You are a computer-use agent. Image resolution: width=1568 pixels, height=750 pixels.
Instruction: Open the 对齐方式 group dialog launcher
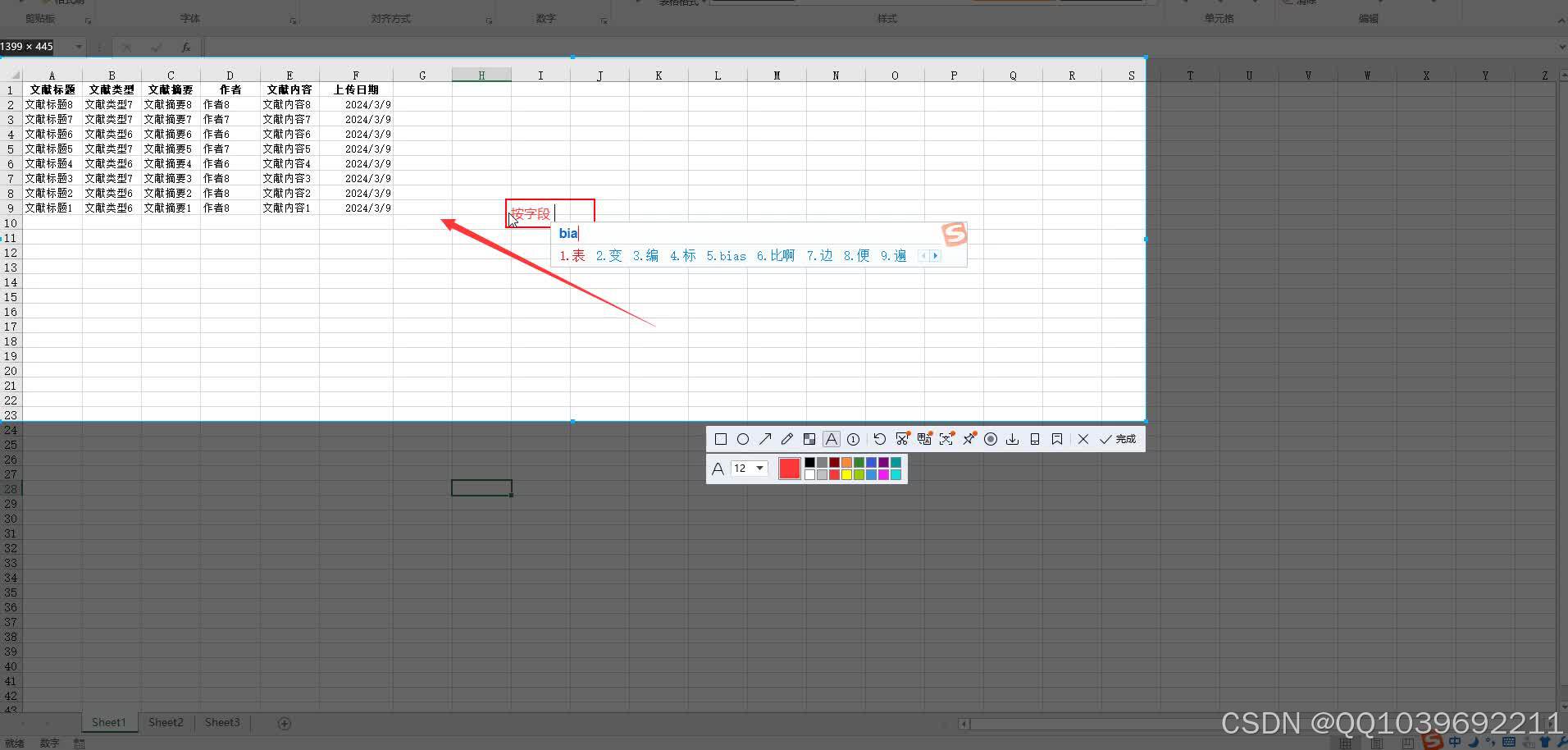point(489,21)
